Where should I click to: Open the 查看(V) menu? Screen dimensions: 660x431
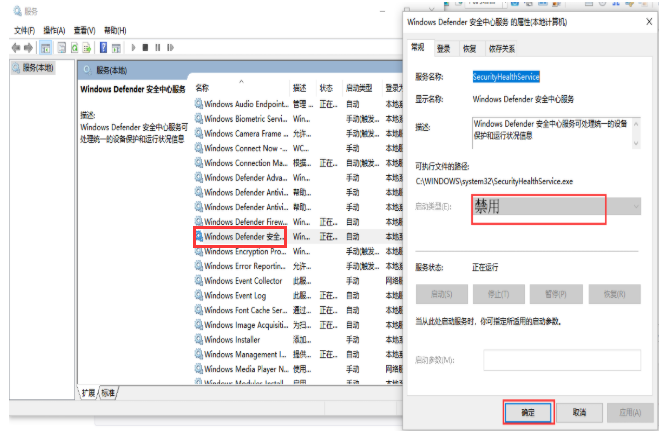[84, 30]
